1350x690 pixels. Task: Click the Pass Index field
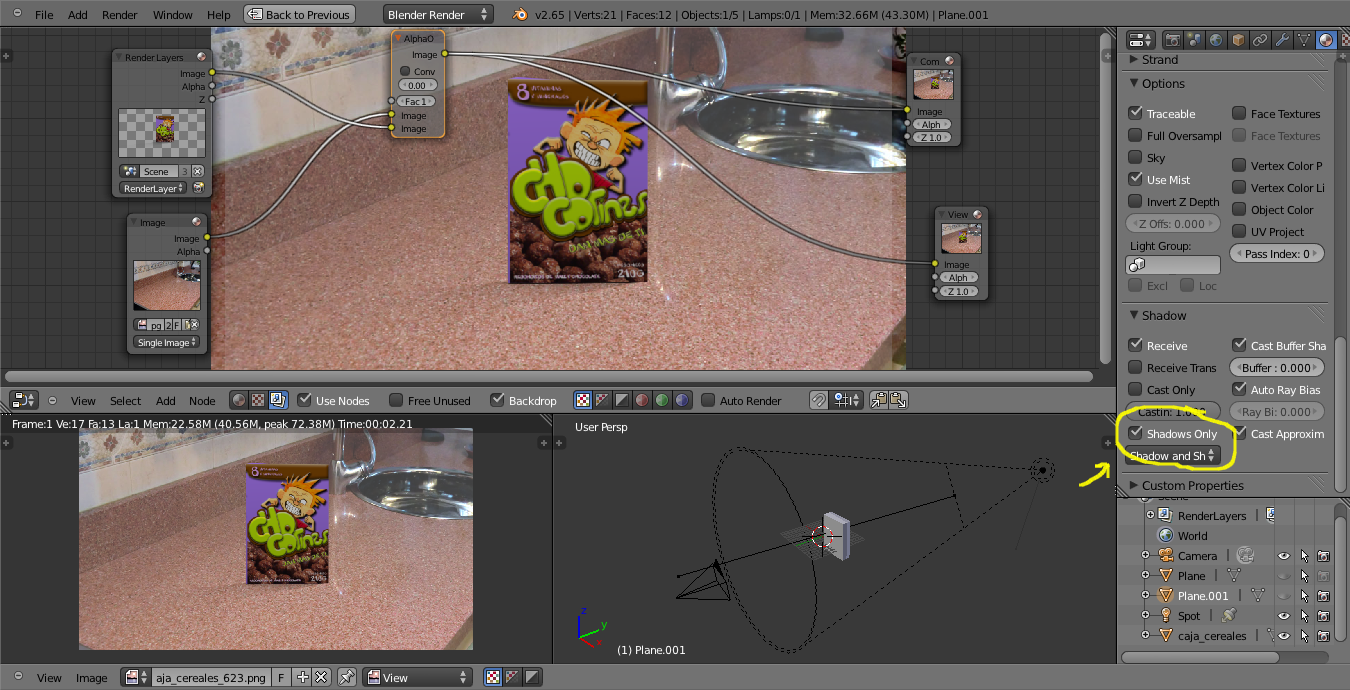point(1277,254)
